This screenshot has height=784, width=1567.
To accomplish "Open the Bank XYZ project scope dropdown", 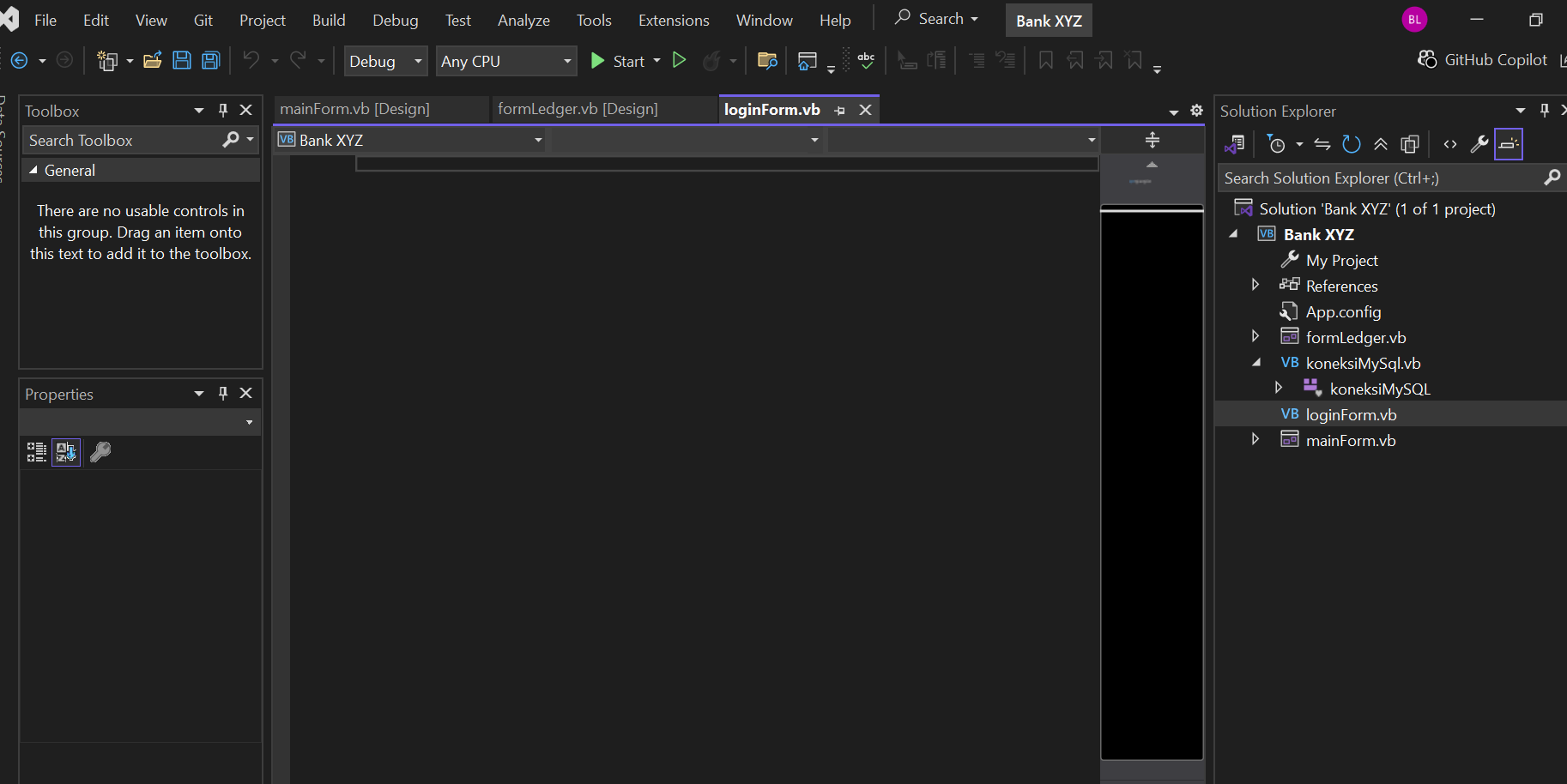I will pyautogui.click(x=409, y=140).
